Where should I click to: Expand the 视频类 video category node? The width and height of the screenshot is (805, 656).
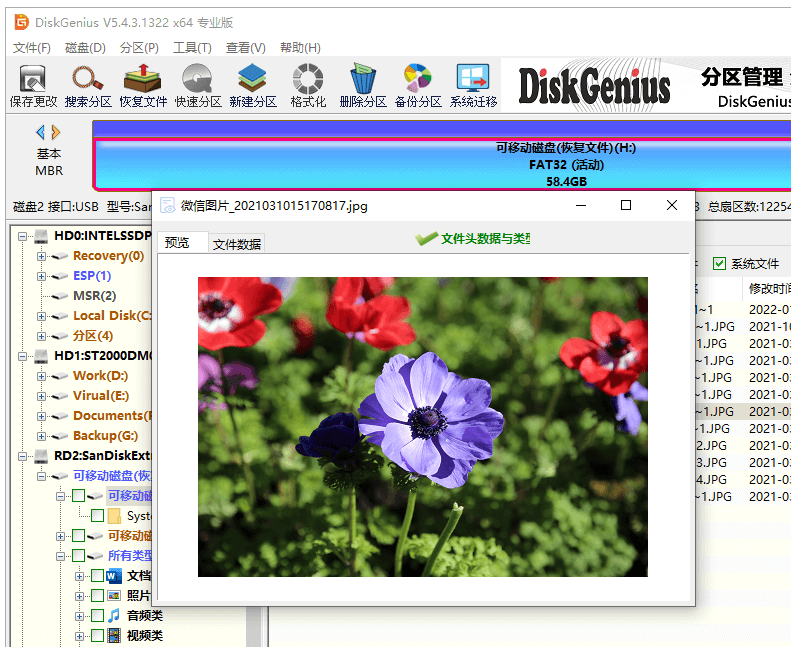coord(80,636)
